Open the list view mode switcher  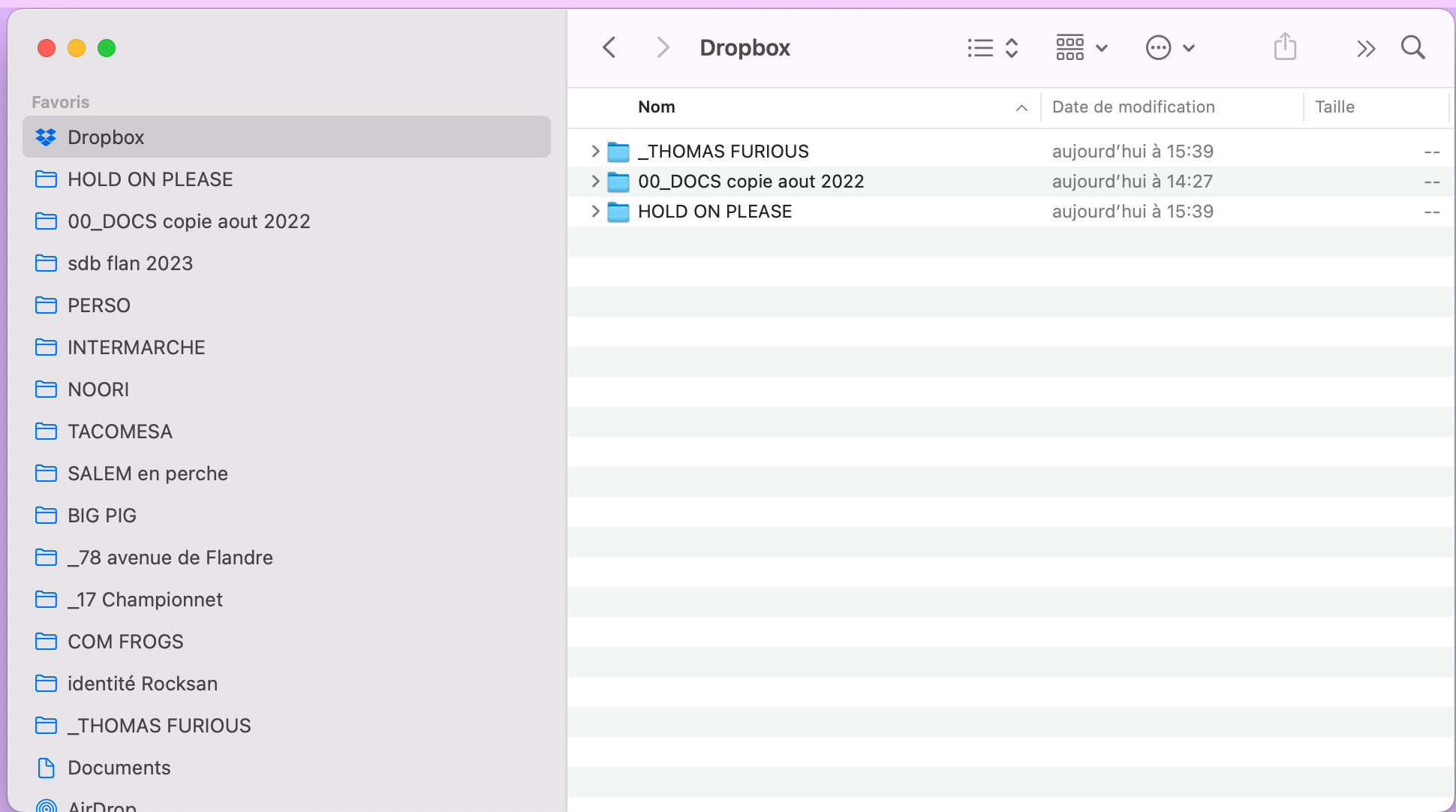point(992,48)
